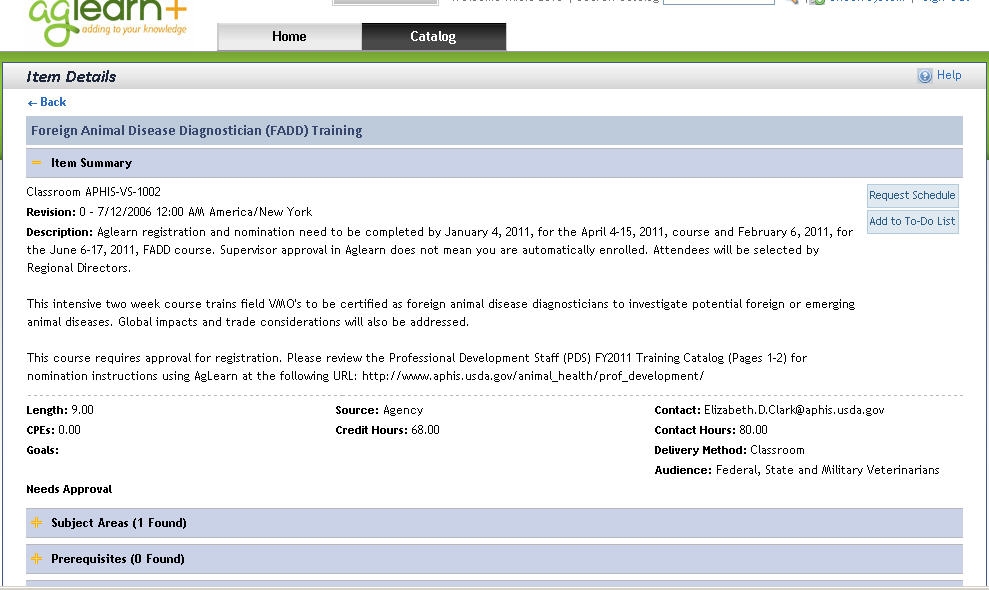
Task: Click the Check System icon
Action: point(817,2)
